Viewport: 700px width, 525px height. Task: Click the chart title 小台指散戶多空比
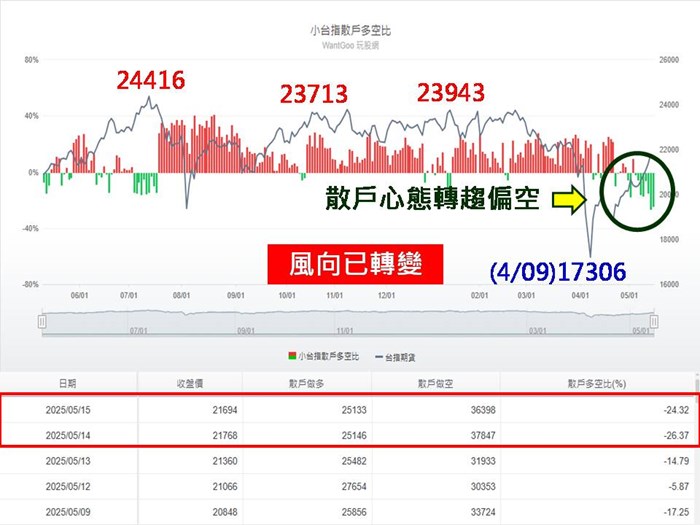350,32
